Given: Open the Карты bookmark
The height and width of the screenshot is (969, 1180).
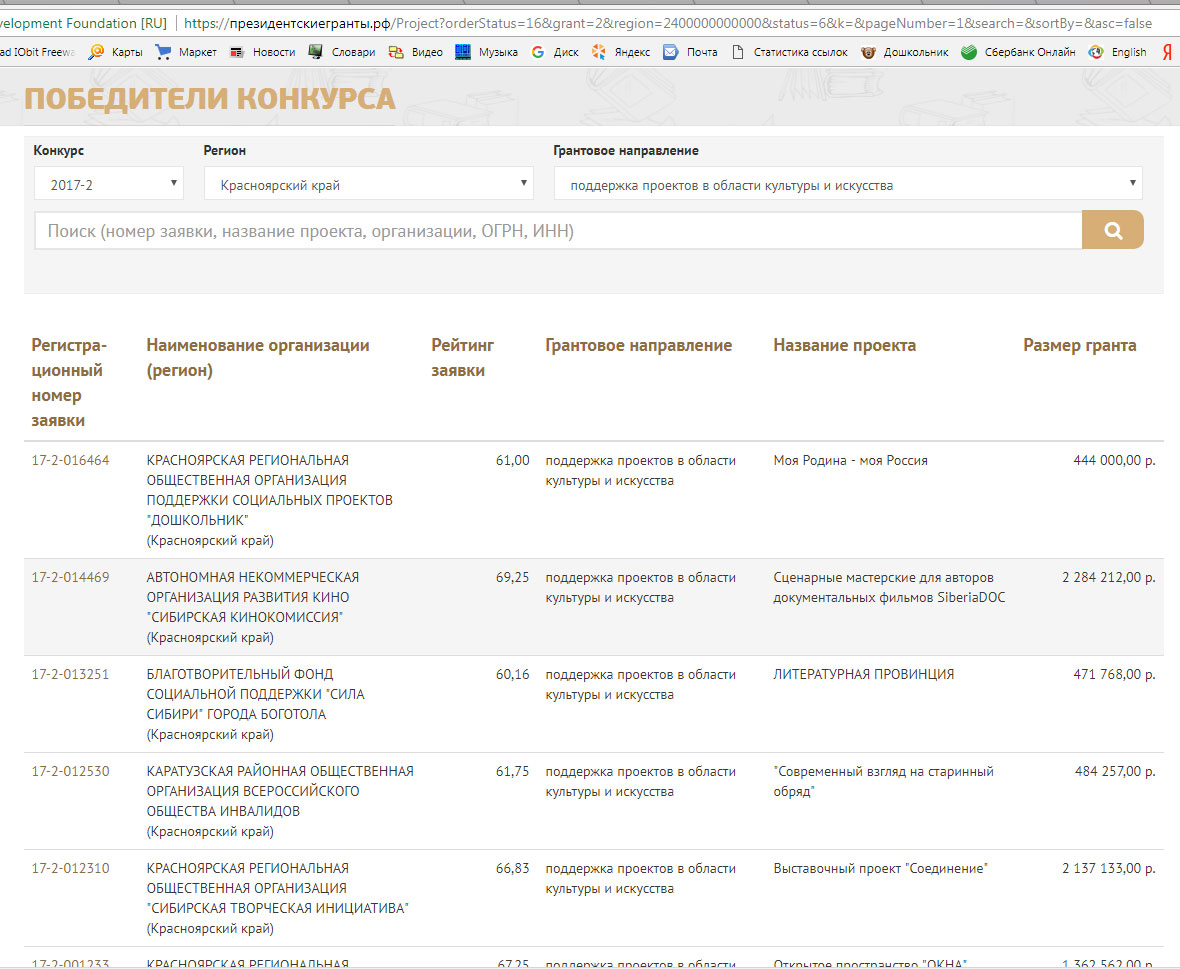Looking at the screenshot, I should click(116, 52).
